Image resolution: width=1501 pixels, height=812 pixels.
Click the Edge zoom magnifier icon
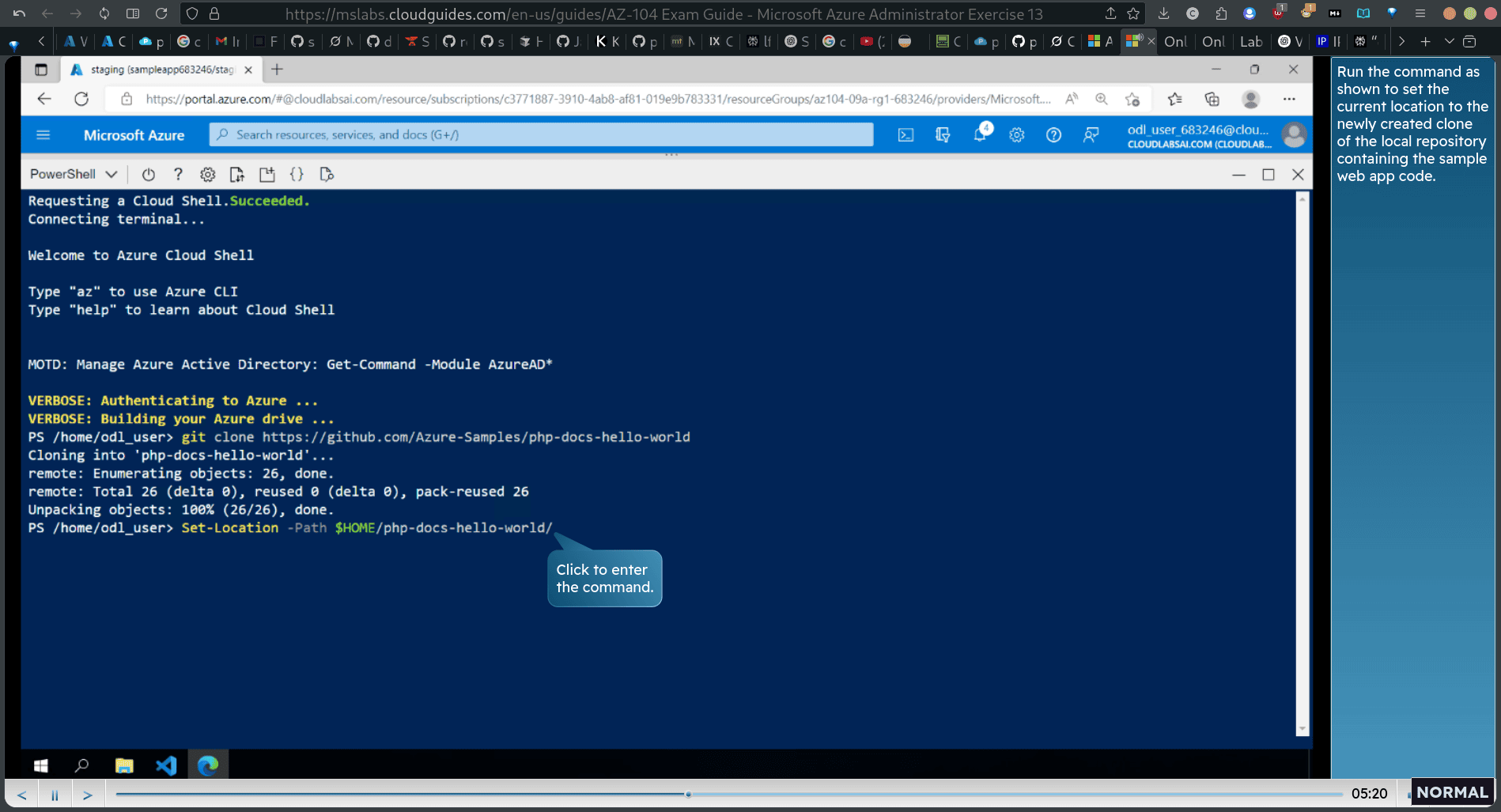pyautogui.click(x=1102, y=99)
